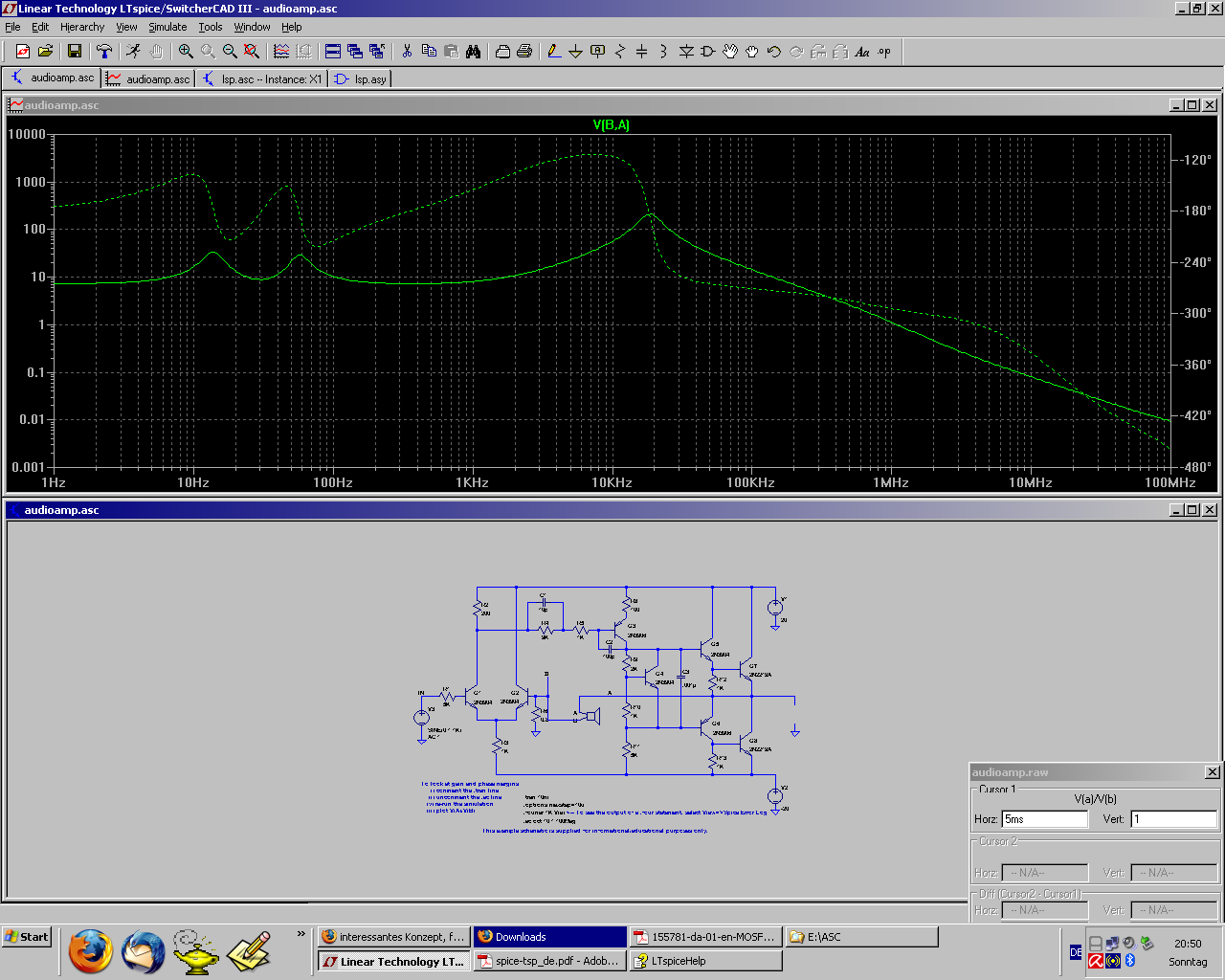Click the Close All Windows toolbar icon
The width and height of the screenshot is (1225, 980).
(377, 52)
